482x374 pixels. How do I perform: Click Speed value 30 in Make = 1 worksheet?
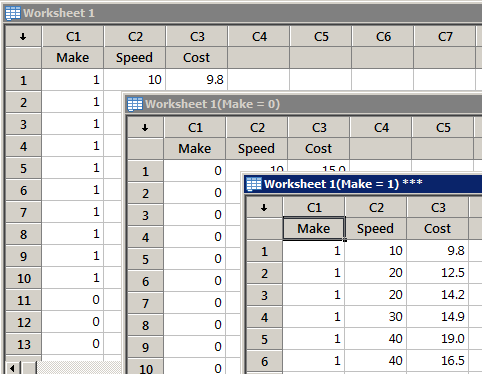[x=376, y=317]
